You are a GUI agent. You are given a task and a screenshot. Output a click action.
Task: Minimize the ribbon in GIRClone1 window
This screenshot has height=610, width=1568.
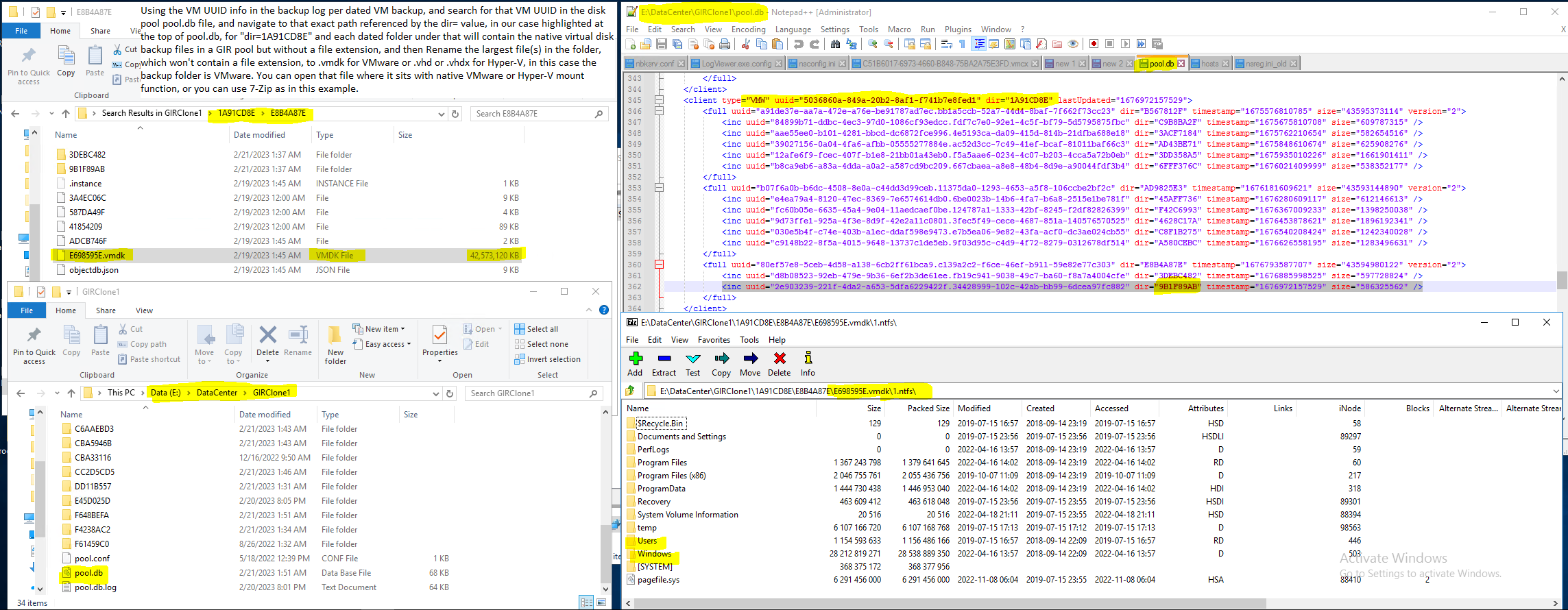[589, 310]
